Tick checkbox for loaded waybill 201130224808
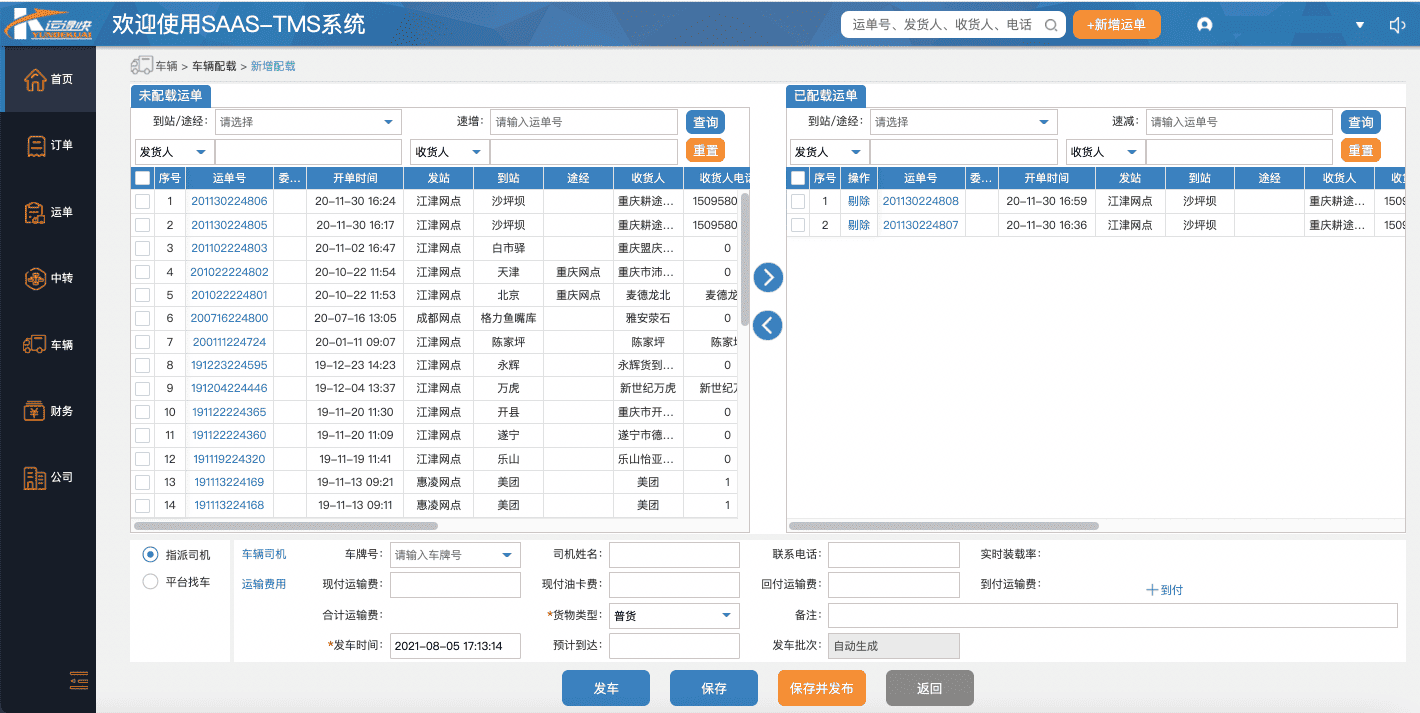1420x713 pixels. pyautogui.click(x=798, y=201)
